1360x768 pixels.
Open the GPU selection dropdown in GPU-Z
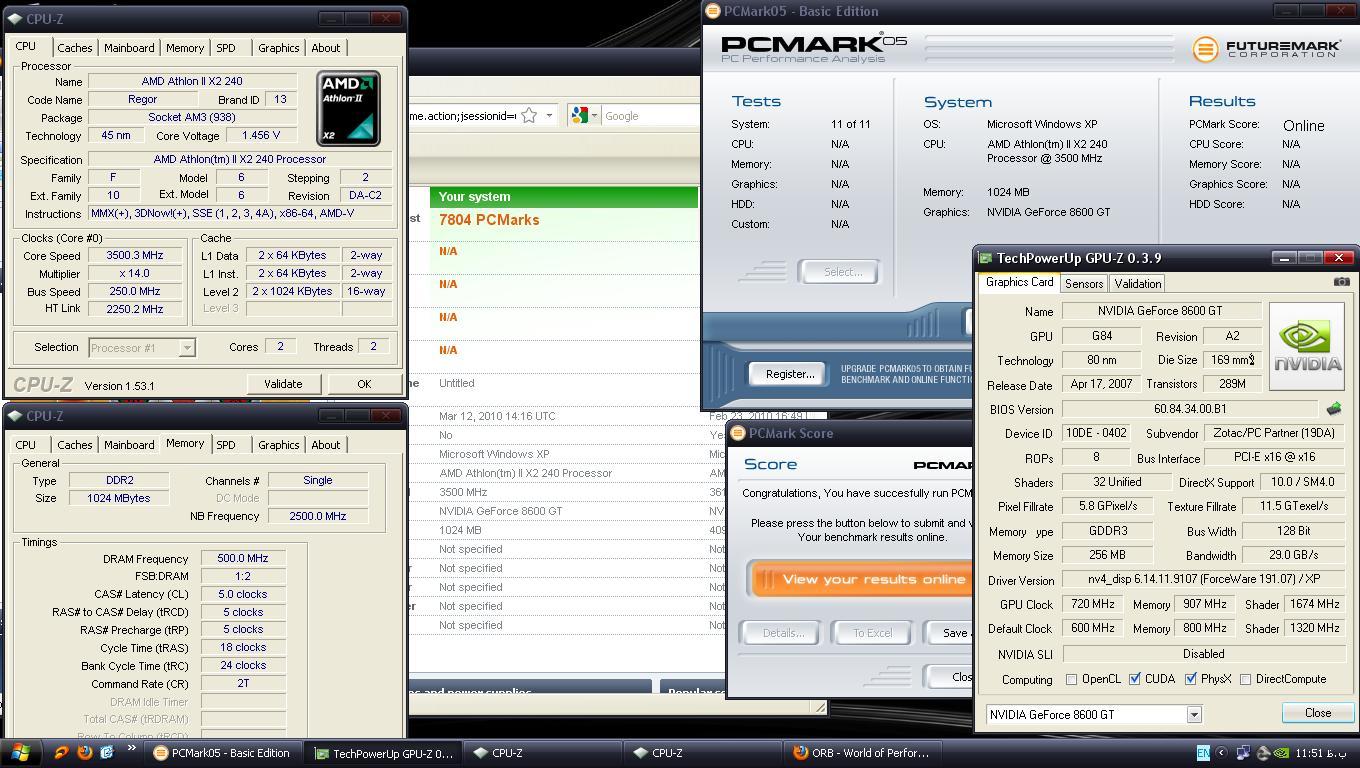1193,714
